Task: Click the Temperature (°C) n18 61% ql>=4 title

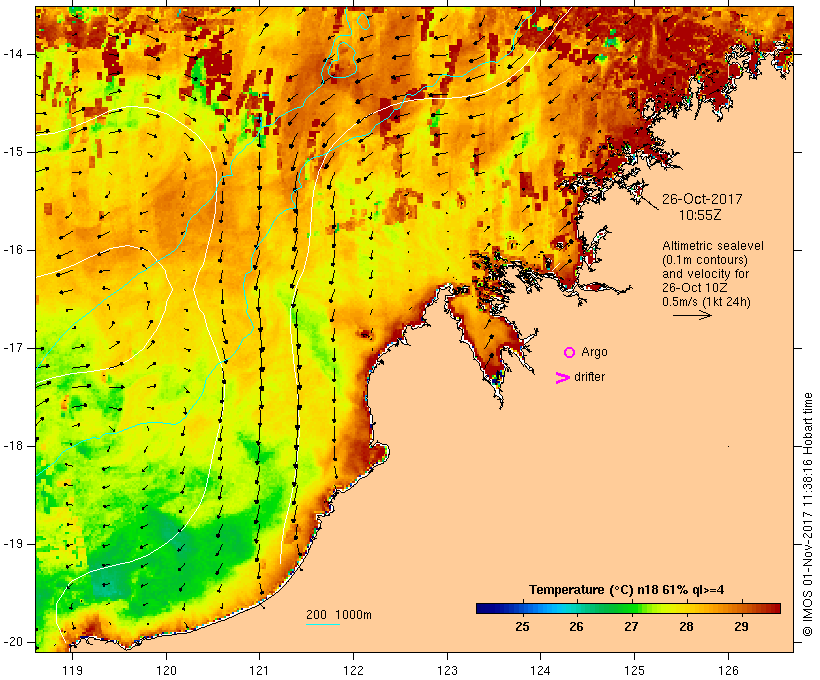Action: [627, 590]
